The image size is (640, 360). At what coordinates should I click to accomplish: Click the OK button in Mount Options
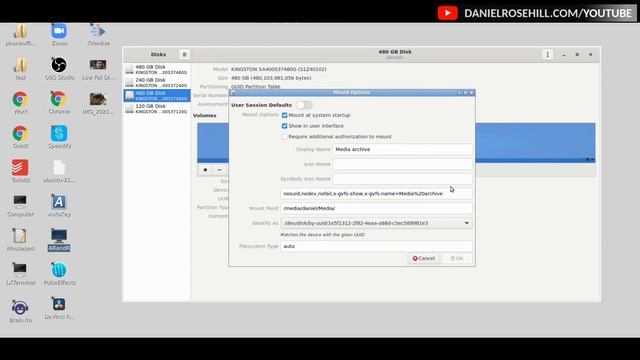[x=457, y=258]
